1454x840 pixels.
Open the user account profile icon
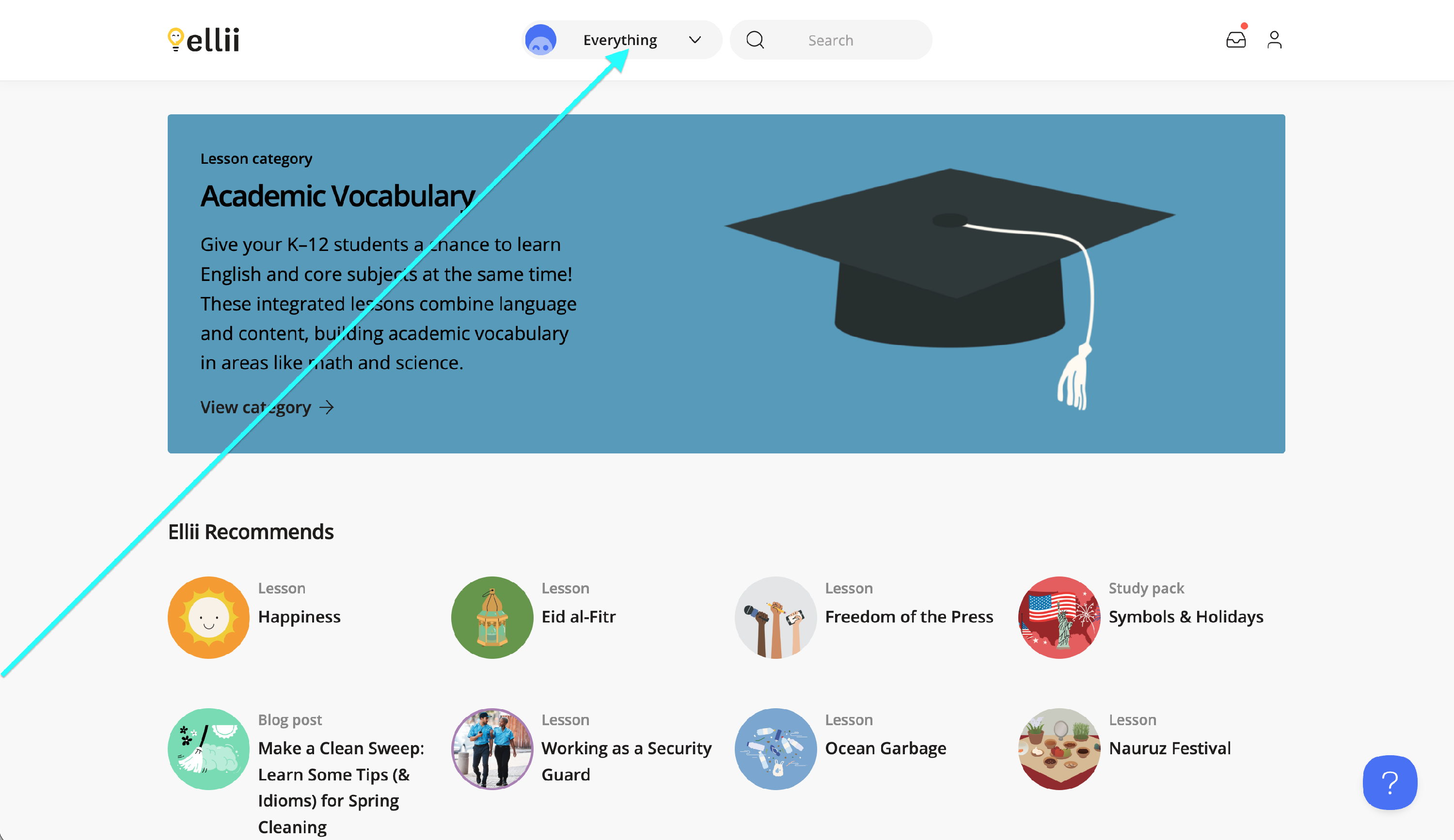[1275, 40]
